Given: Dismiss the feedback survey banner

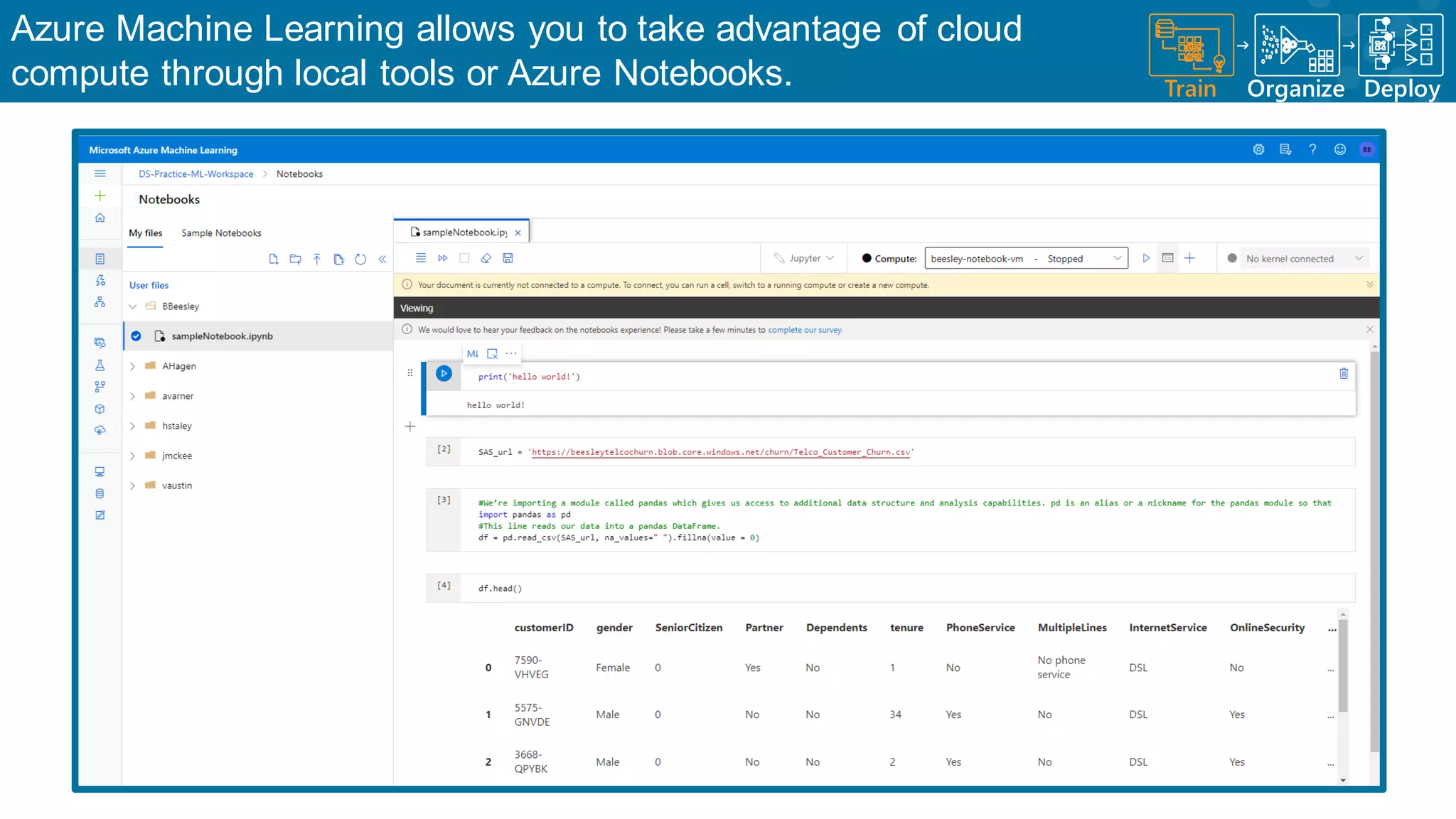Looking at the screenshot, I should pos(1369,329).
